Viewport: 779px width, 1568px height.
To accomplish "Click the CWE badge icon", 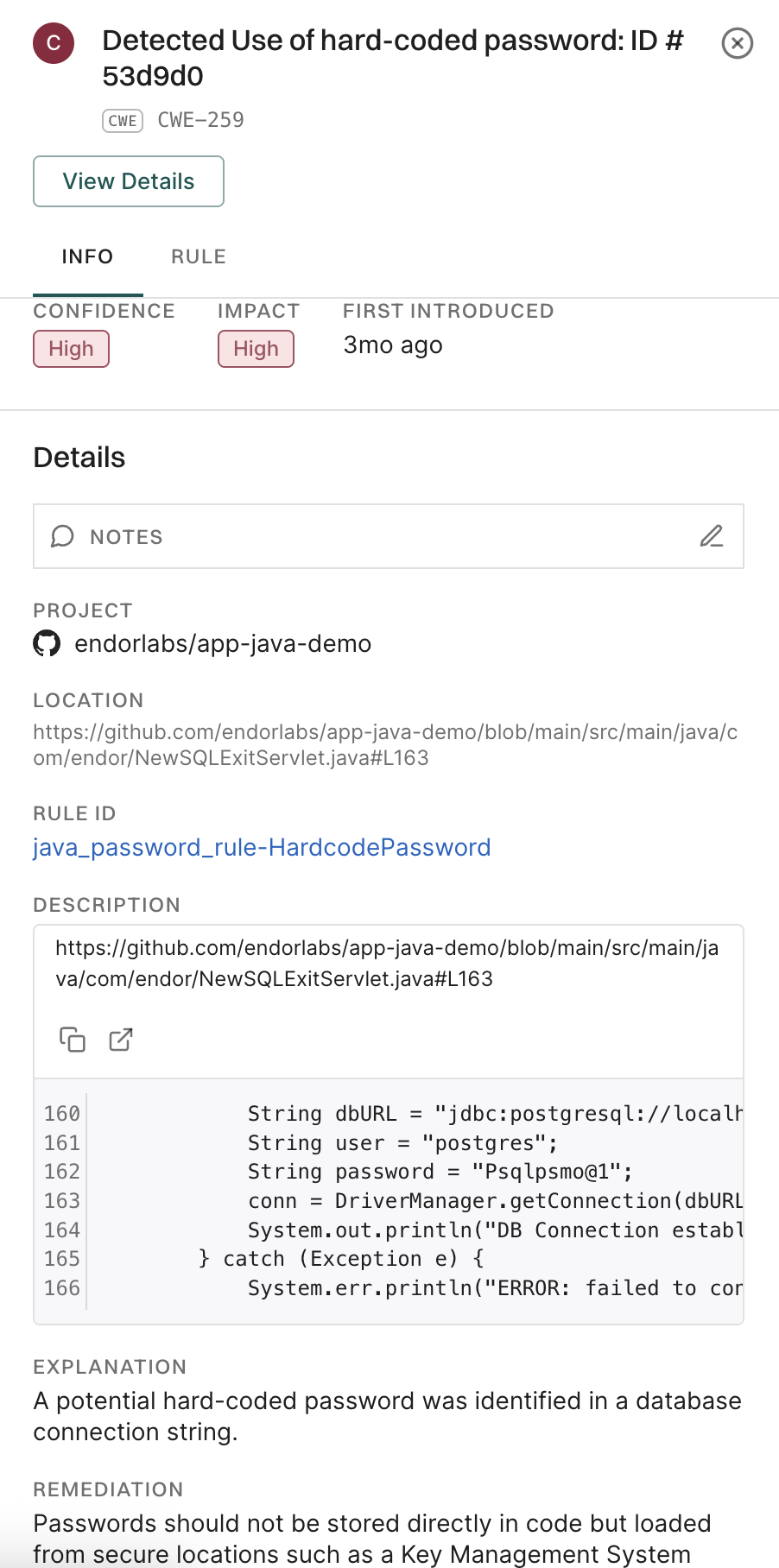I will click(123, 120).
